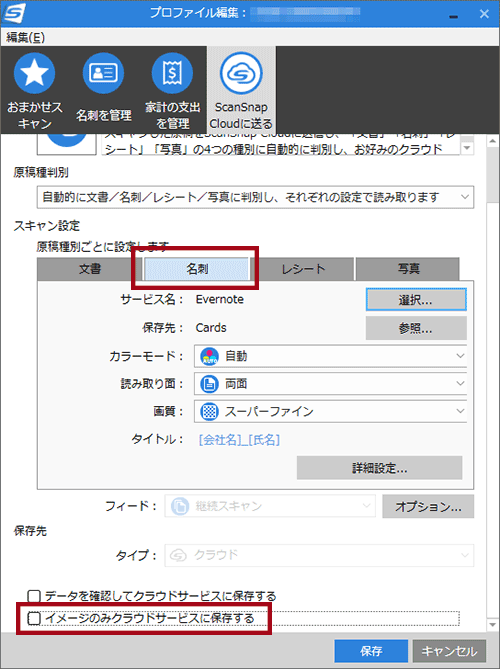500x669 pixels.
Task: Open the 編集(E) menu
Action: pos(26,38)
